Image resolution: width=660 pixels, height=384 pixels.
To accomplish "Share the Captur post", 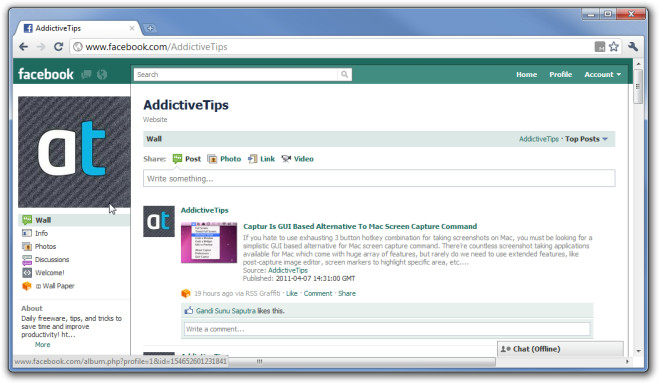I will [x=347, y=293].
